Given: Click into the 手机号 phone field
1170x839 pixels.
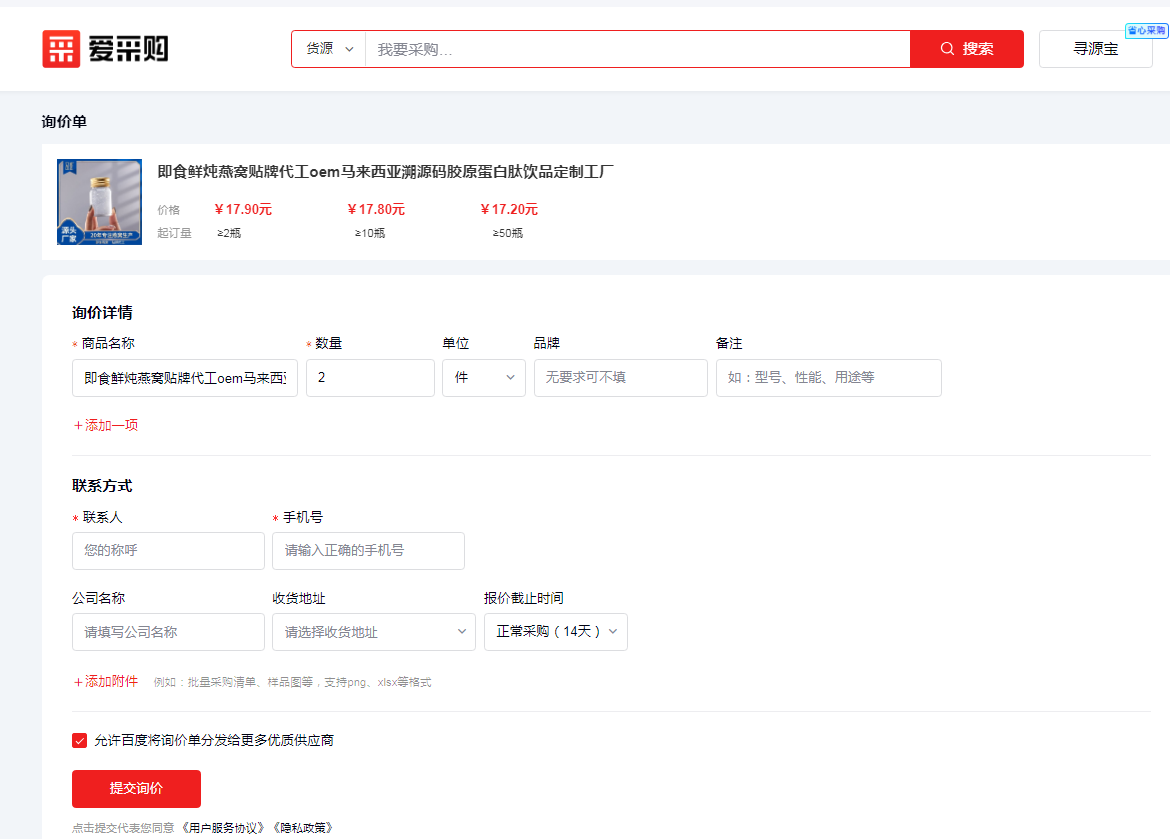Looking at the screenshot, I should coord(368,551).
